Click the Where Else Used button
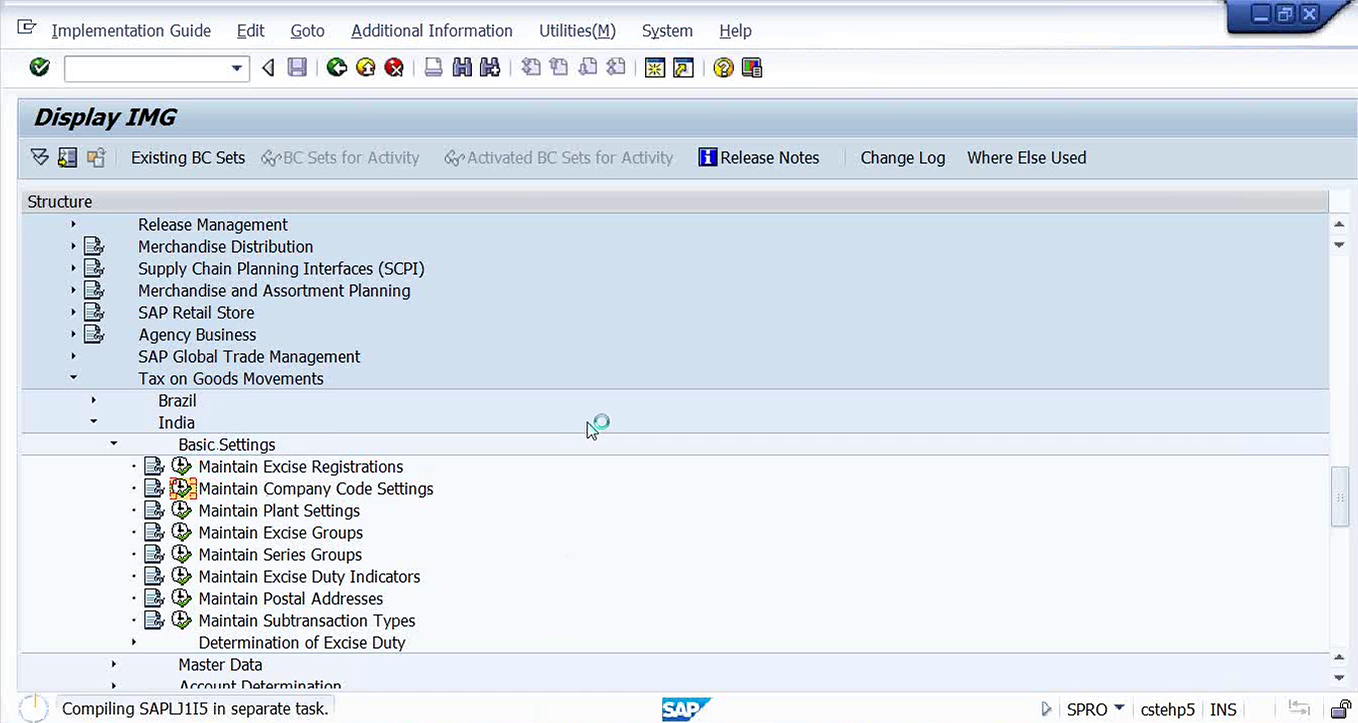This screenshot has height=723, width=1358. (1026, 157)
